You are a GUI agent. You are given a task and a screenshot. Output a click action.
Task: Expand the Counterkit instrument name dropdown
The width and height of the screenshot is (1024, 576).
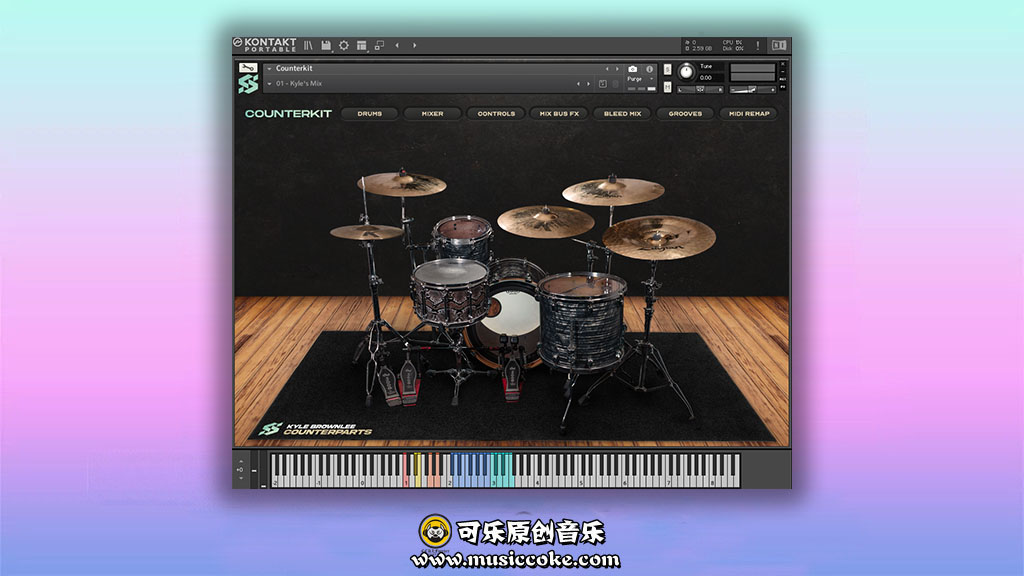[x=269, y=68]
